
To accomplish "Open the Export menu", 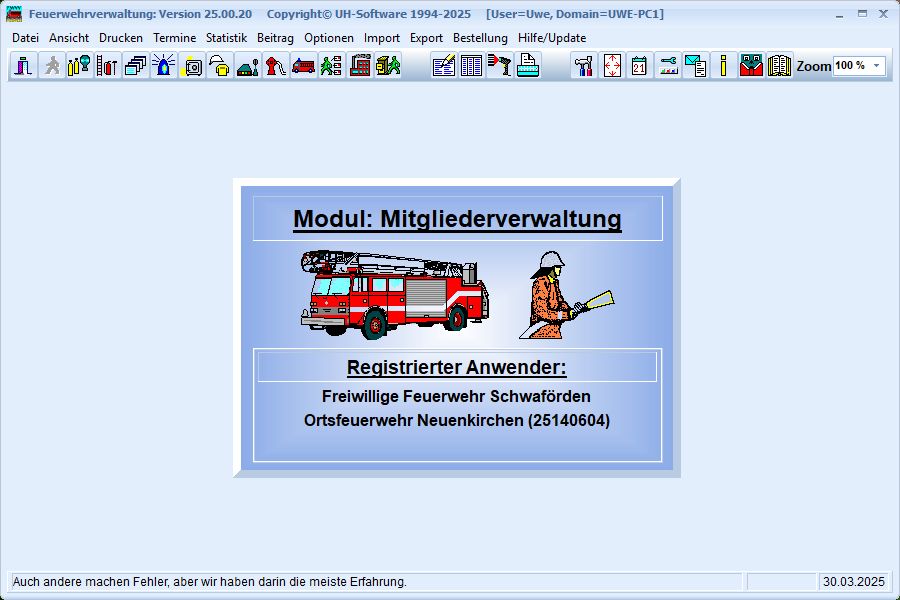I will pyautogui.click(x=426, y=38).
